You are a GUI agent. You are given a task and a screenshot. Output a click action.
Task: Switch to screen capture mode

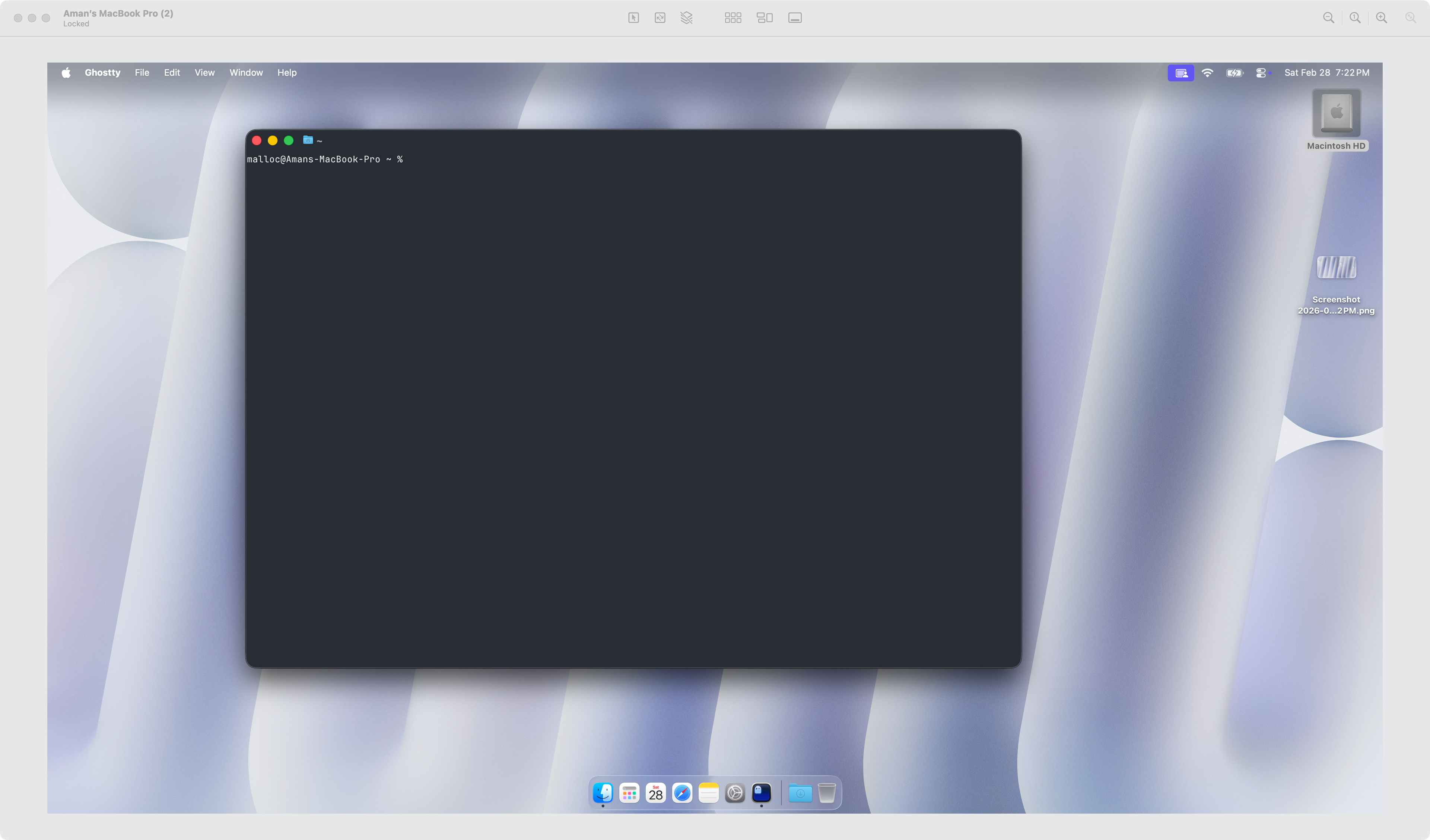point(660,17)
